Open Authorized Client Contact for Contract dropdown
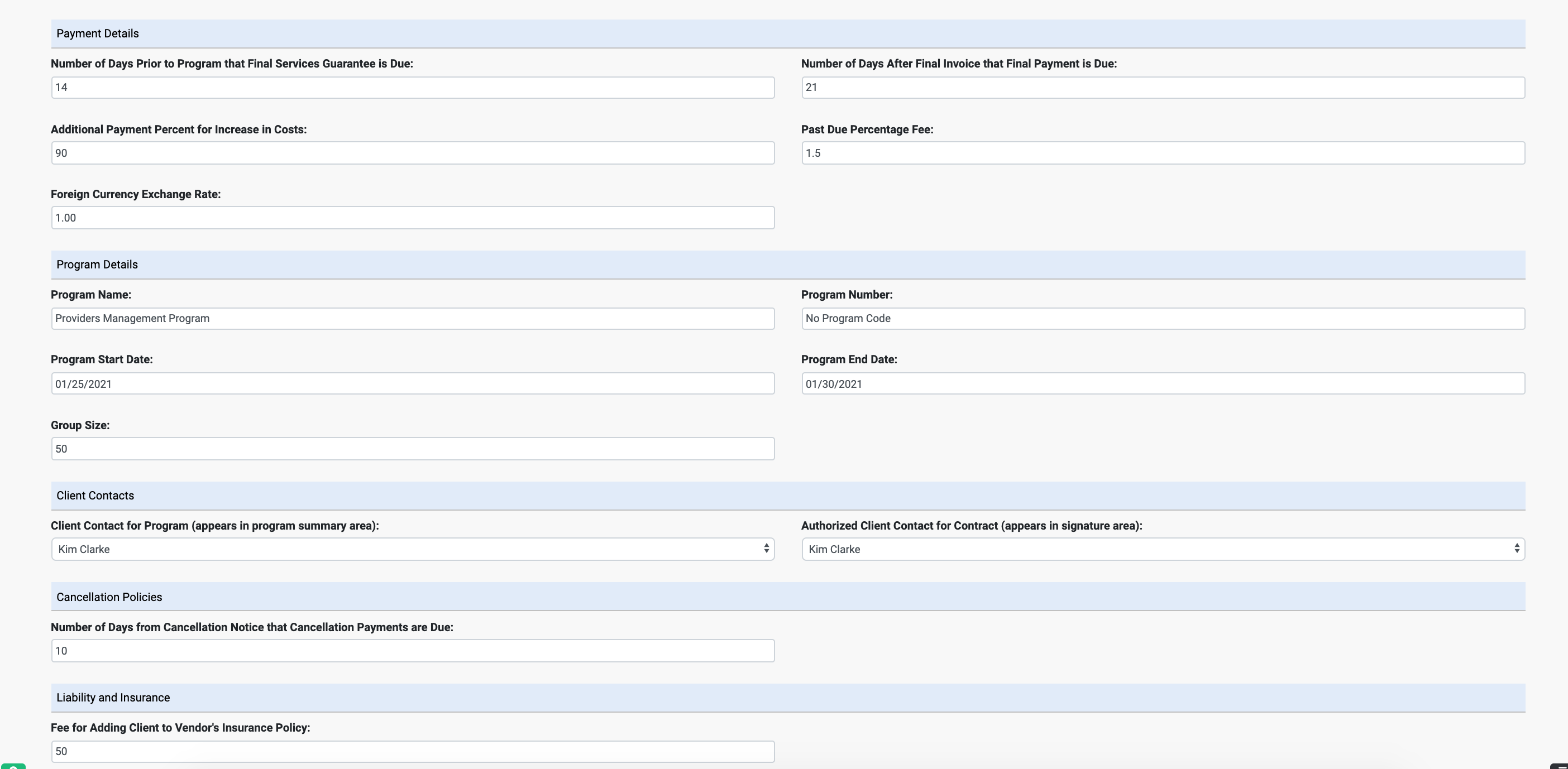1568x769 pixels. coord(1163,549)
